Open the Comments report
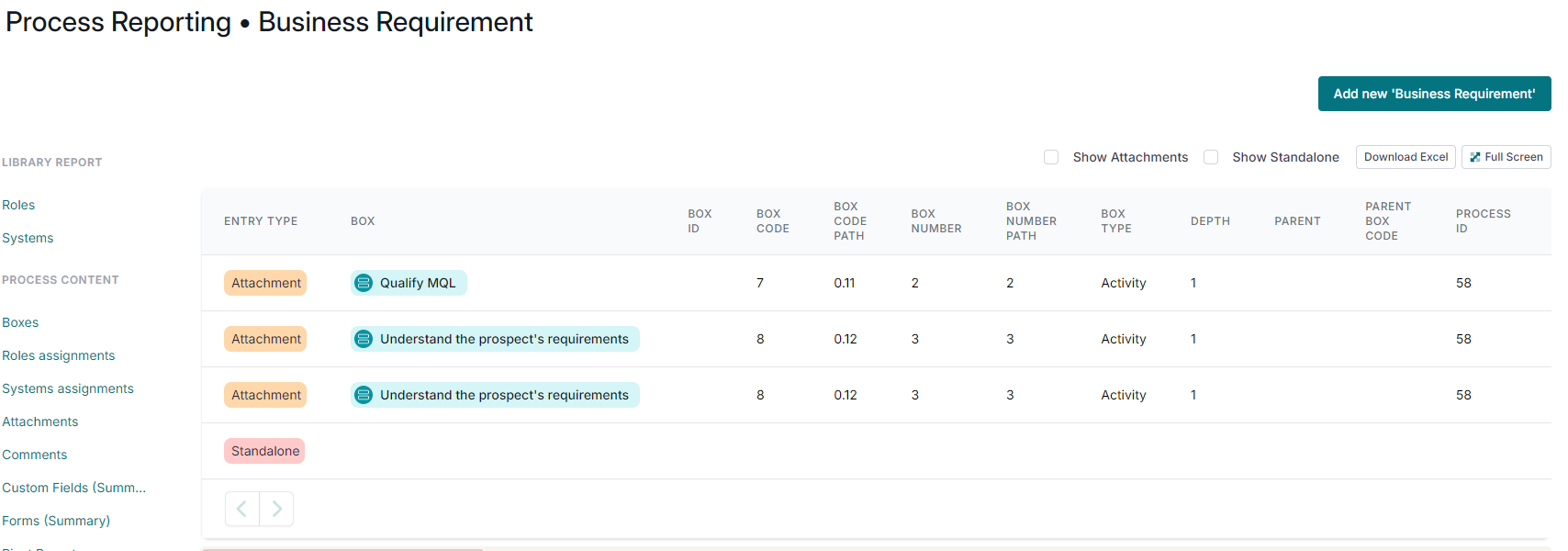The width and height of the screenshot is (1568, 551). (35, 455)
